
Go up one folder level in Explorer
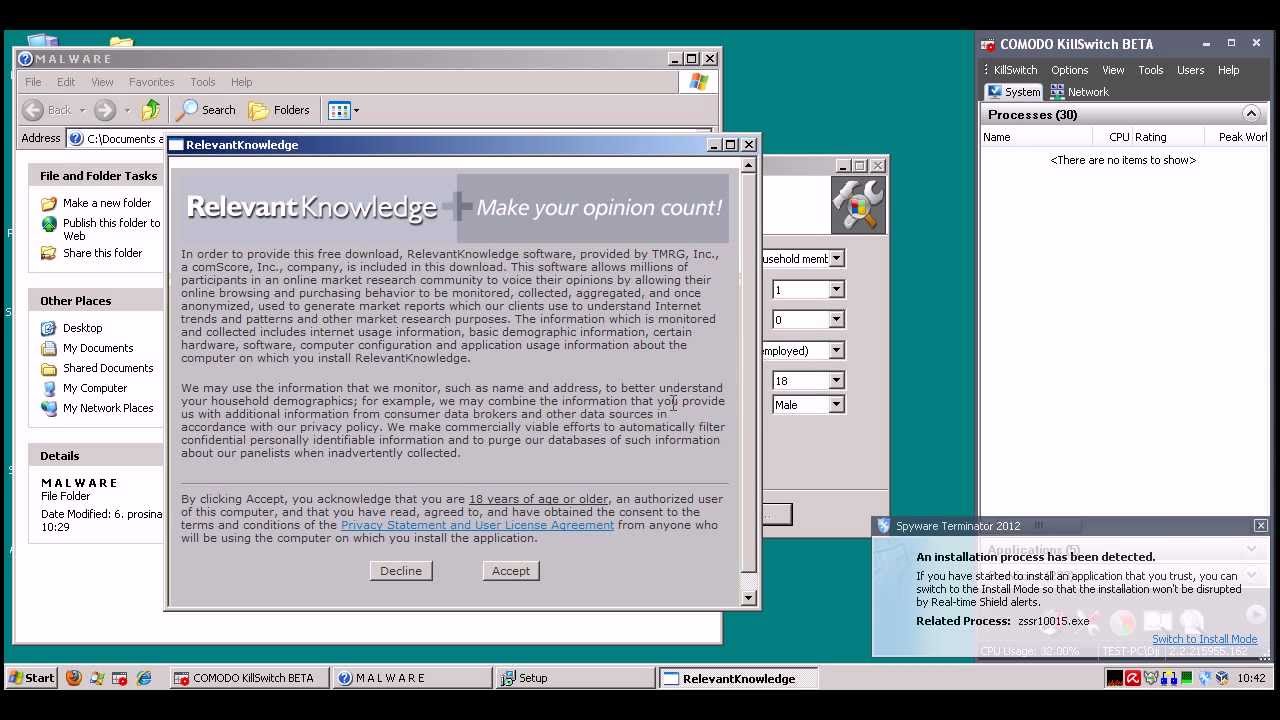tap(151, 110)
